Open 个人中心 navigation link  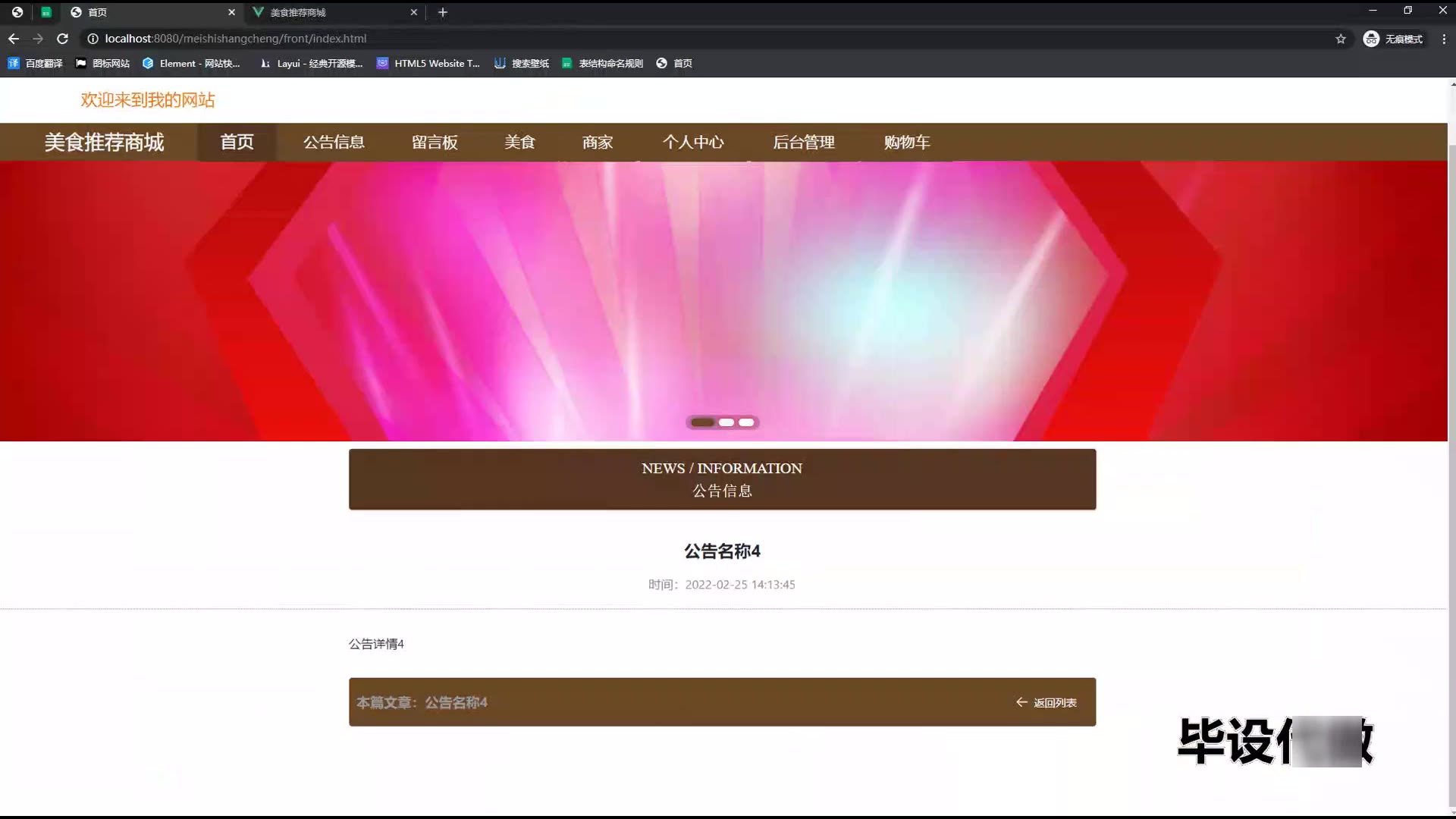693,143
